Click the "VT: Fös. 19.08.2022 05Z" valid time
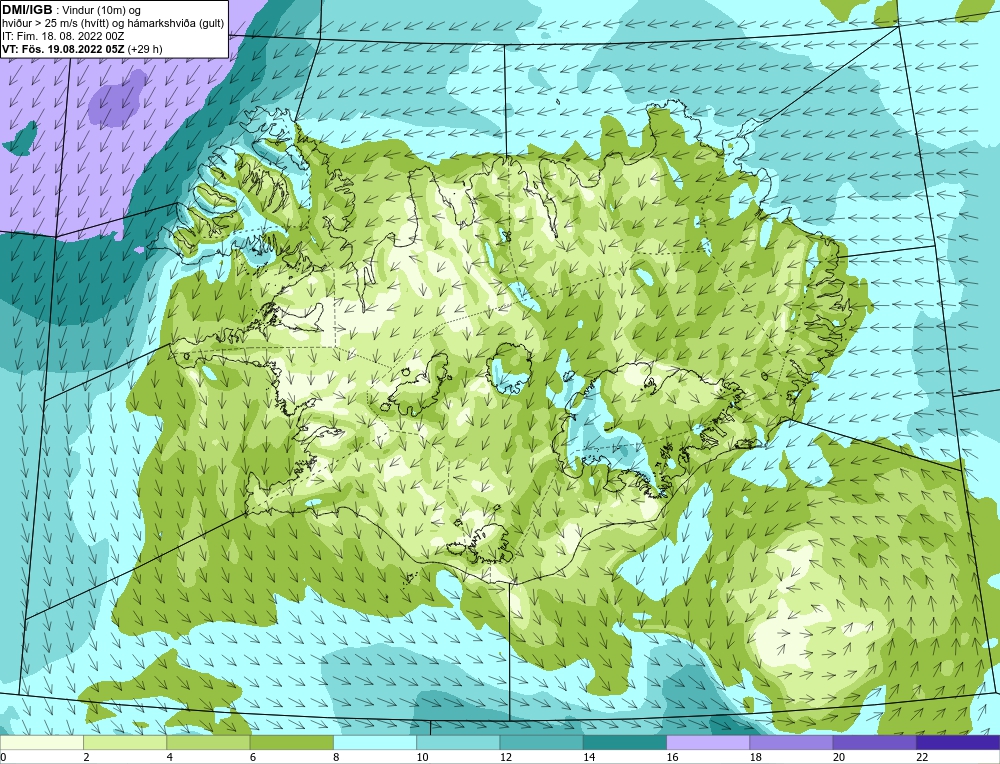Screen dimensions: 1000x764 click(x=64, y=48)
